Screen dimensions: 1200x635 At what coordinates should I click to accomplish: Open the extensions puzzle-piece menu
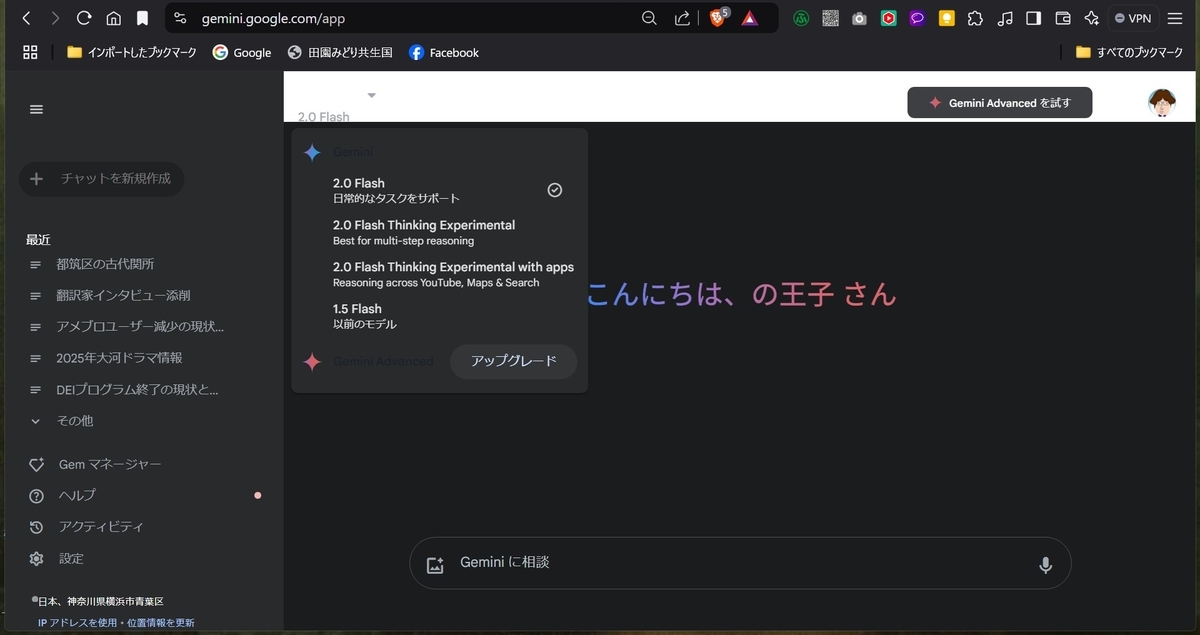[976, 18]
